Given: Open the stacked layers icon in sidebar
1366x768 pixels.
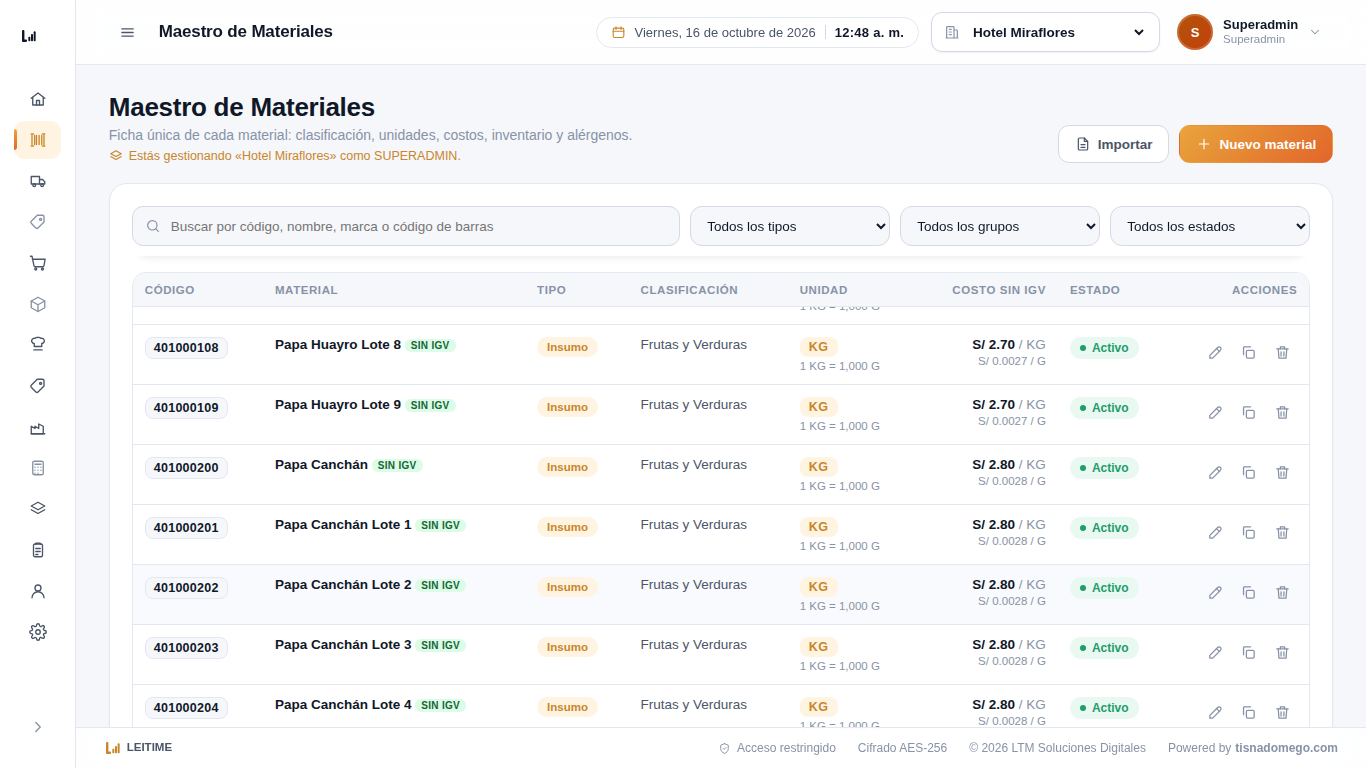Looking at the screenshot, I should pyautogui.click(x=38, y=508).
